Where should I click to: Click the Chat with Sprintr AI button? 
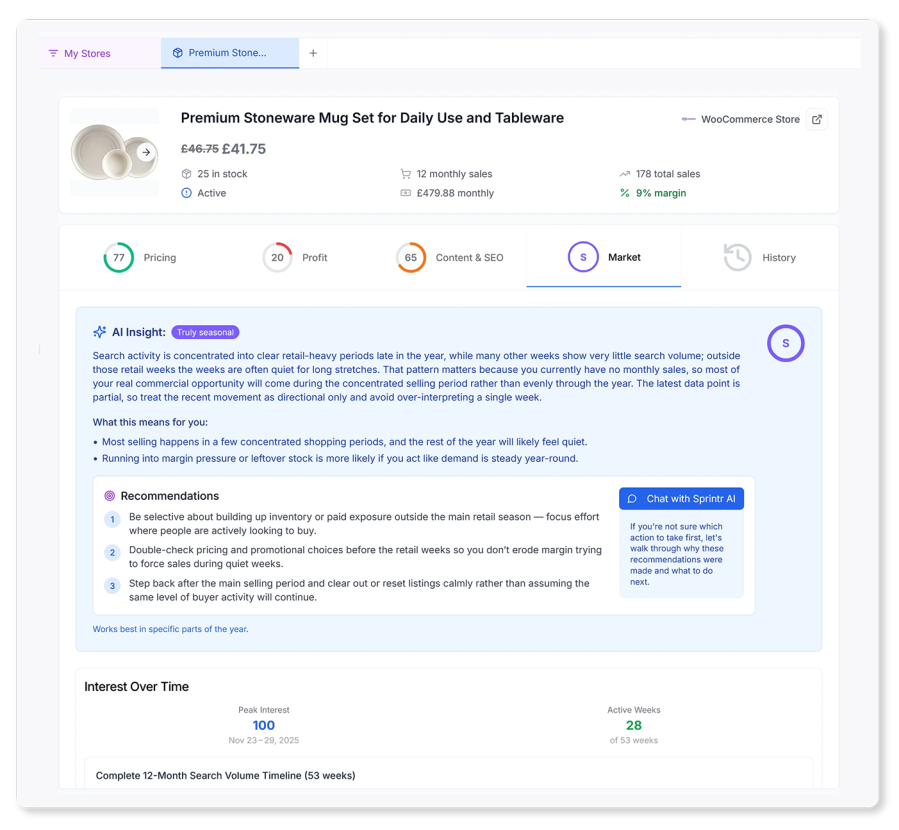(681, 499)
